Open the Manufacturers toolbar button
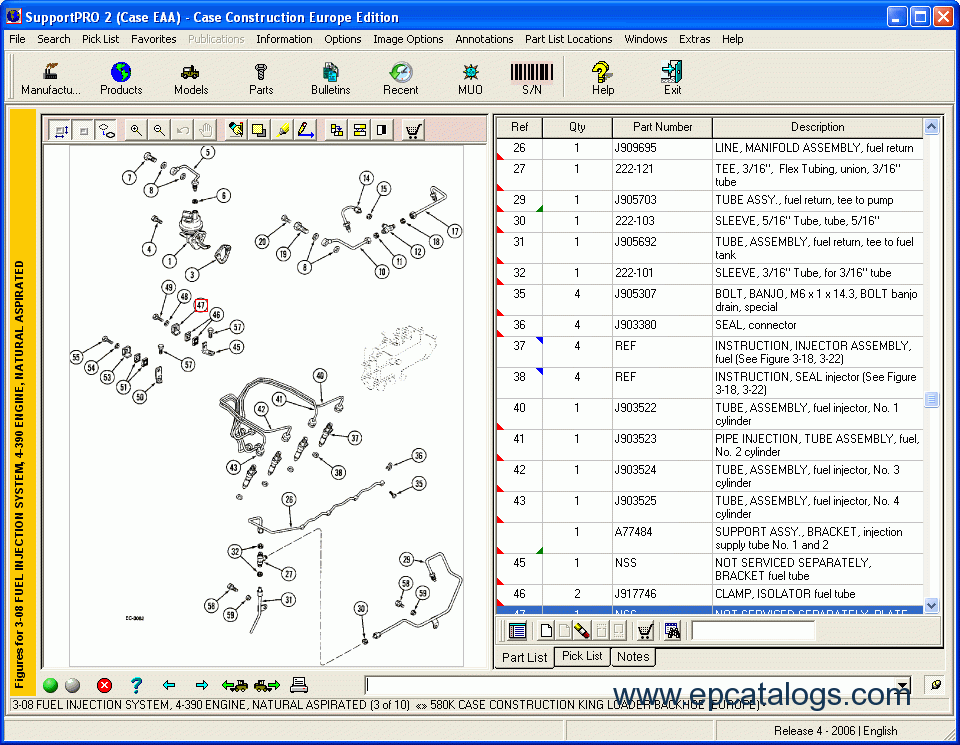The width and height of the screenshot is (960, 745). pyautogui.click(x=50, y=78)
